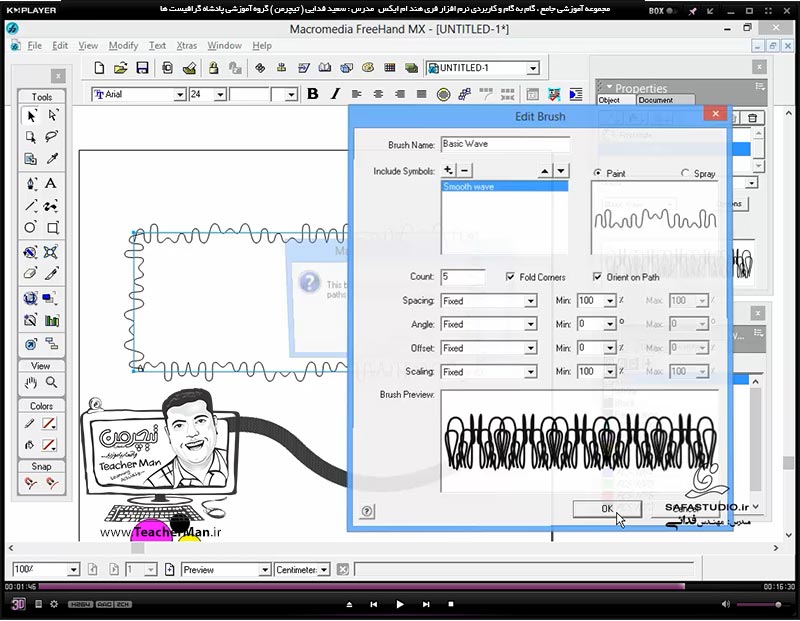Click the fill color swatch in Colors
Screen dimensions: 800x621
[49, 445]
